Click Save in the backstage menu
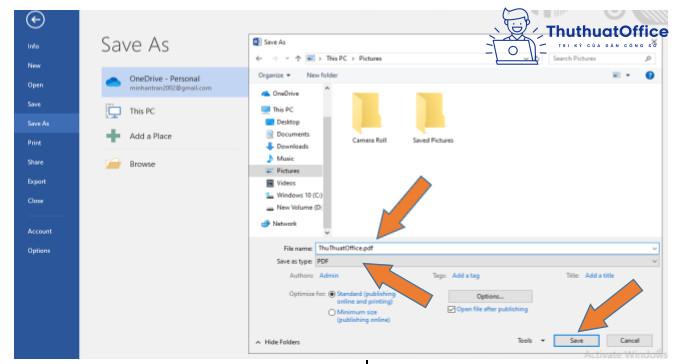Image resolution: width=677 pixels, height=364 pixels. (x=34, y=104)
